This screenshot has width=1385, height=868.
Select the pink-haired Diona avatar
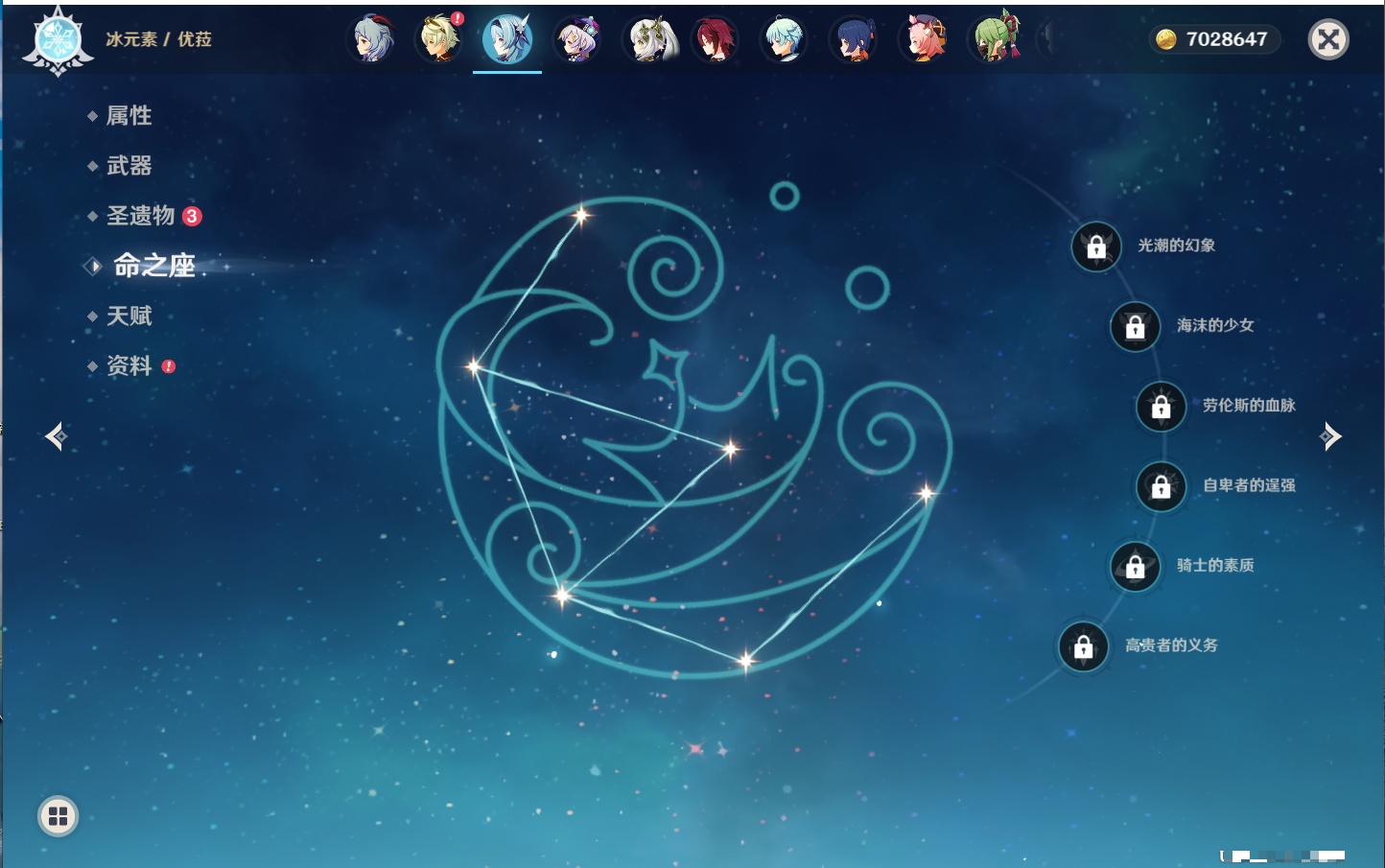click(x=924, y=39)
